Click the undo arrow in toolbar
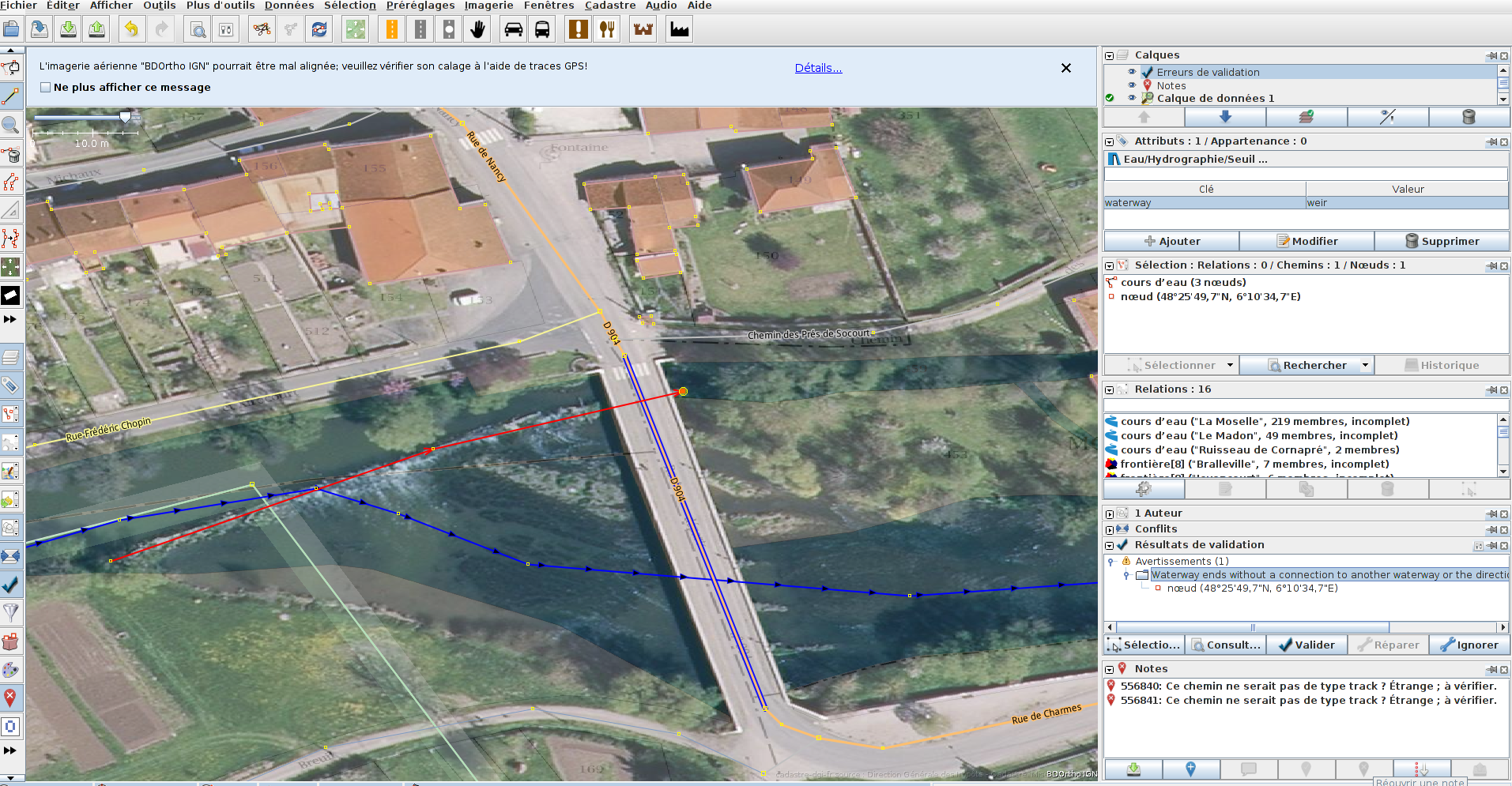This screenshot has width=1512, height=786. tap(131, 30)
